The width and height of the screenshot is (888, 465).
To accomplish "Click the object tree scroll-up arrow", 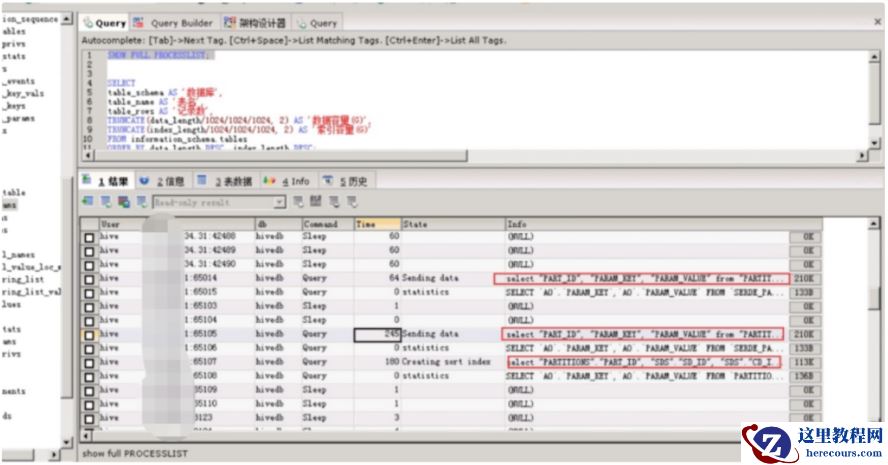I will [67, 19].
